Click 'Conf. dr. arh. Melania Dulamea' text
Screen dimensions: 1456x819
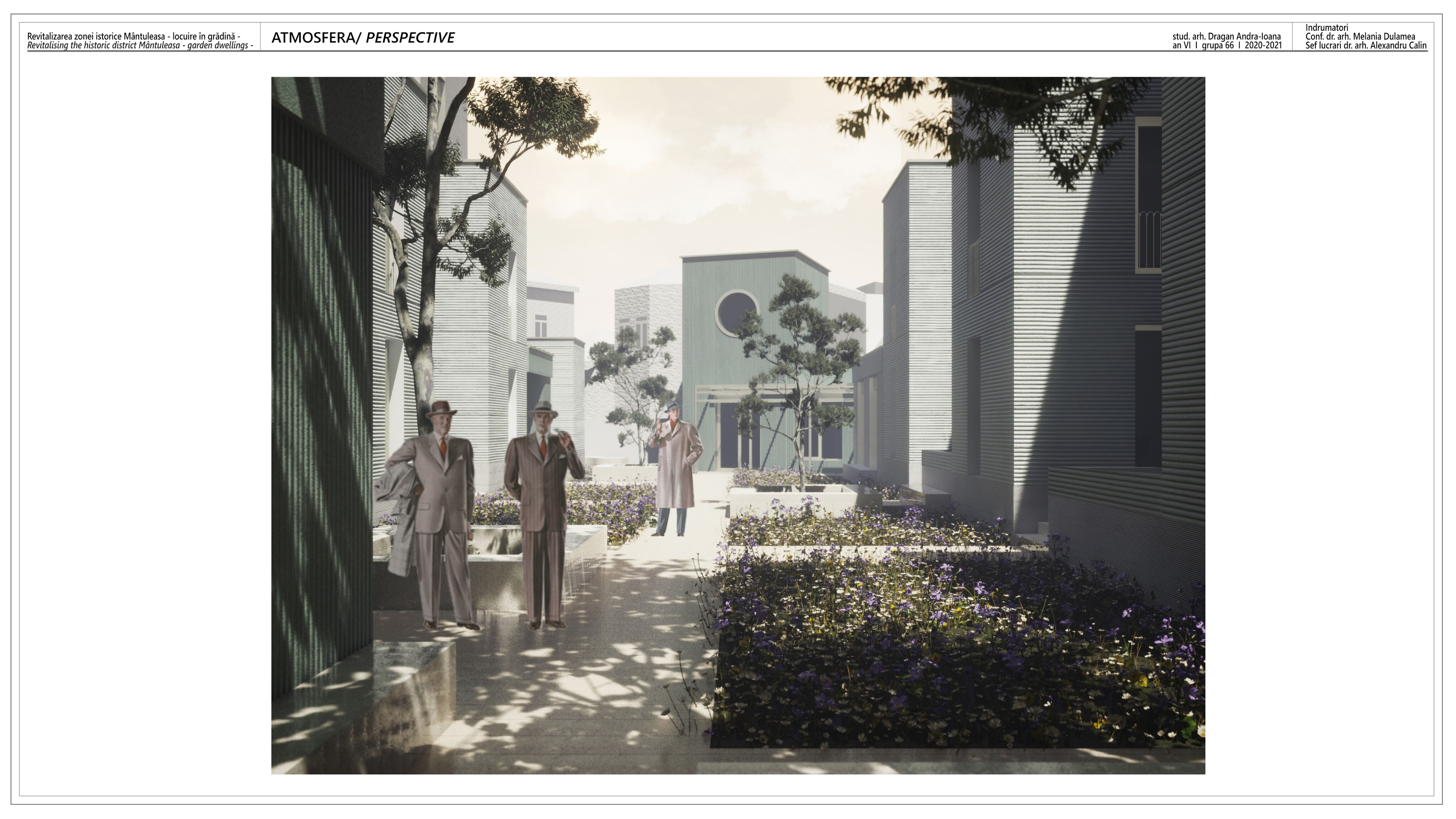click(1360, 36)
